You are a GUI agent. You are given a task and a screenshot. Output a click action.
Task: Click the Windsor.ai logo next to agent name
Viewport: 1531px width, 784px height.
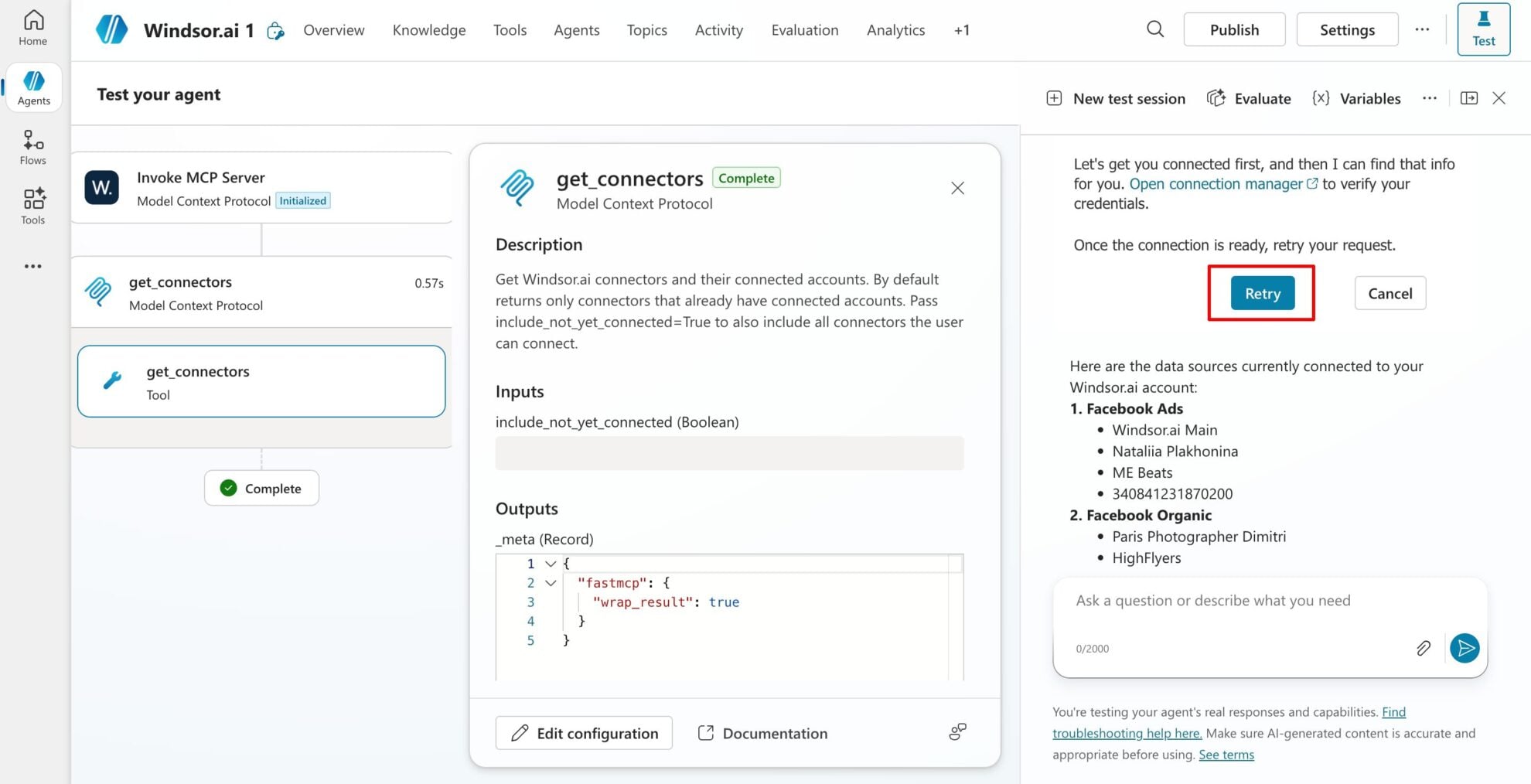(x=111, y=29)
